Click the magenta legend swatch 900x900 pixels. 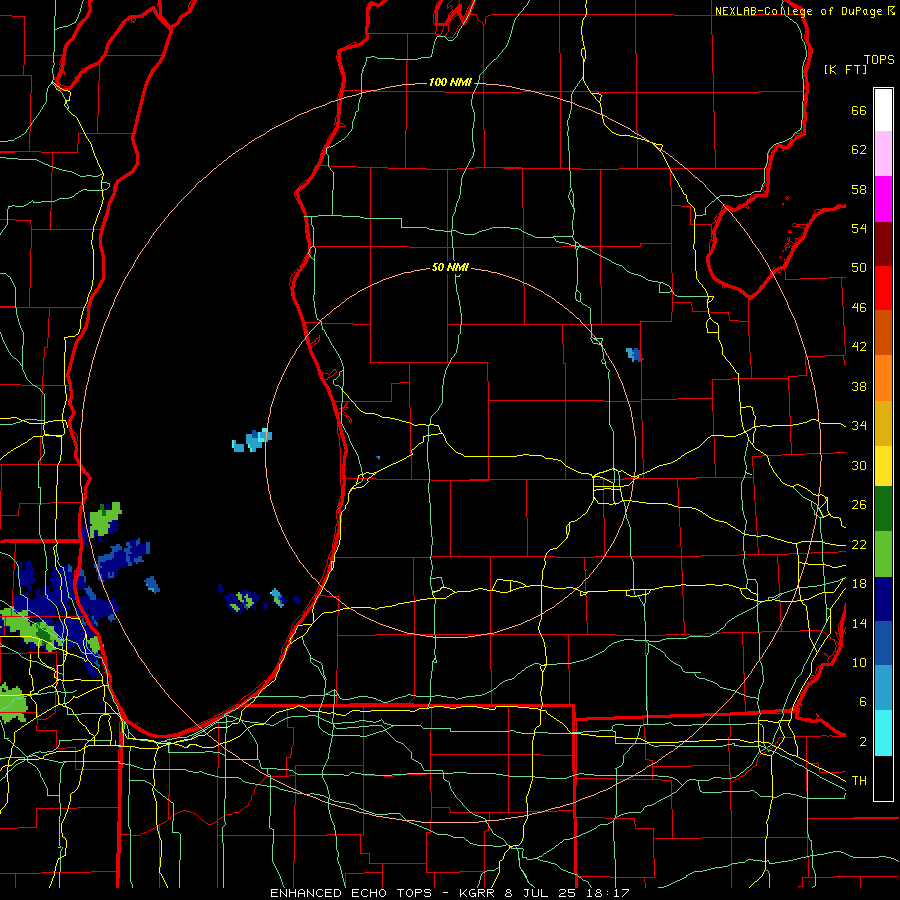tap(883, 199)
